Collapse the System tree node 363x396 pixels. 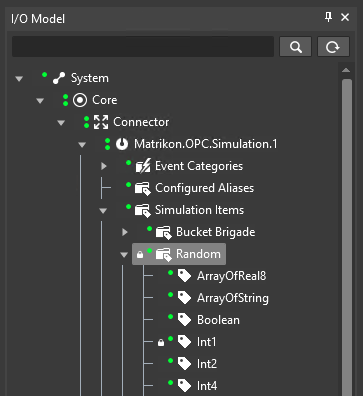coord(19,79)
